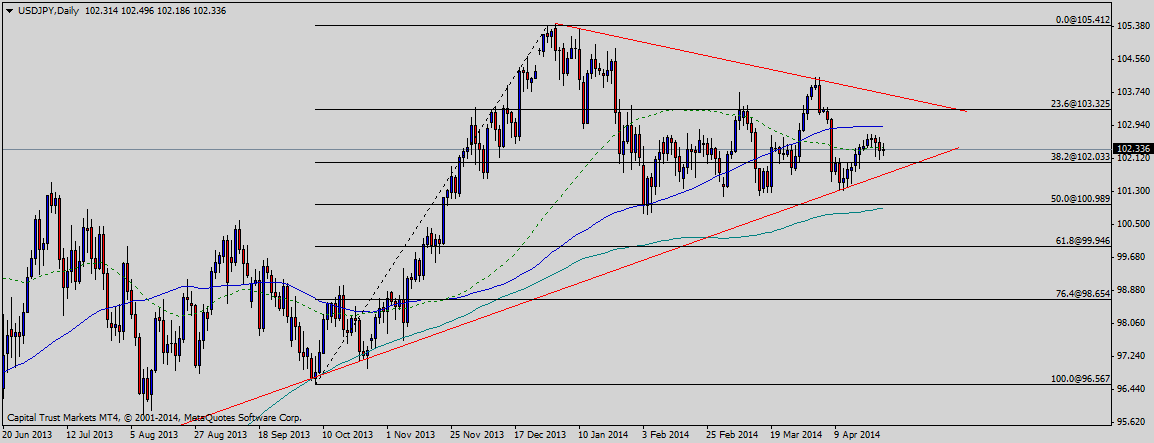
Task: Click the 105.380 price axis label
Action: [x=1133, y=26]
